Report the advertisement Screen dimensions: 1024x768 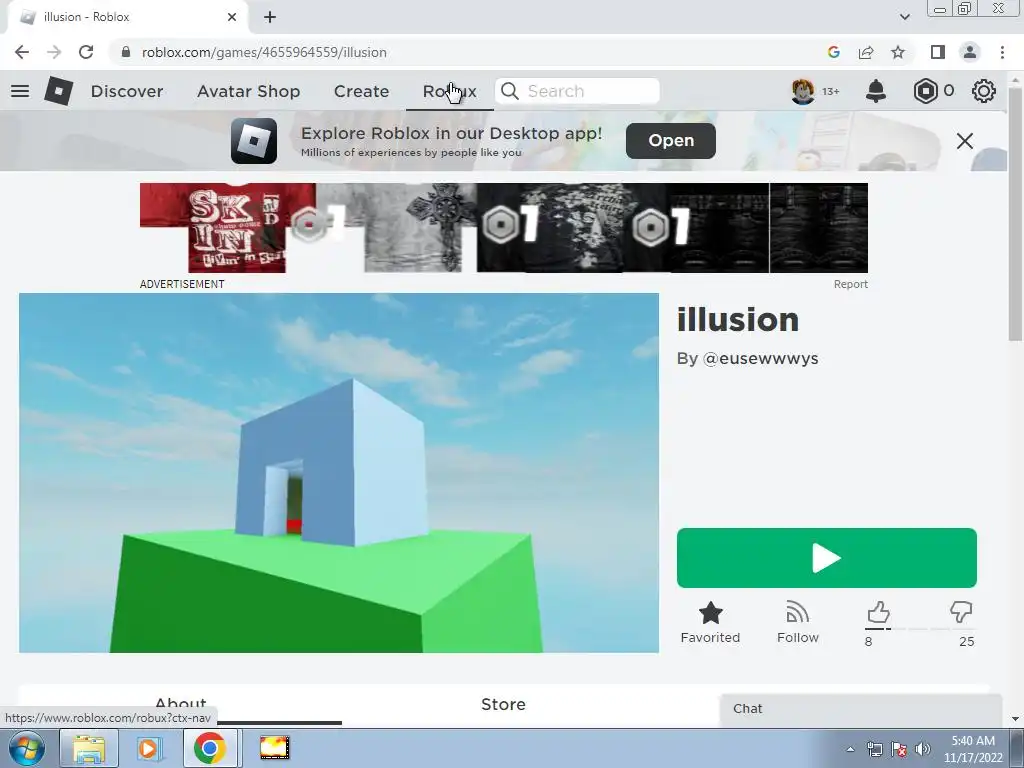[850, 284]
